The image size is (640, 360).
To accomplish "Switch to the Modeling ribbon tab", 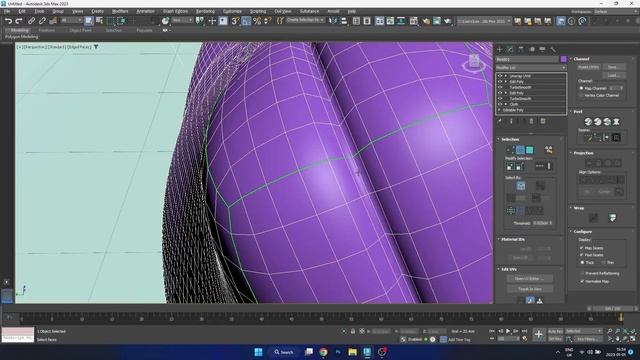I will (20, 30).
